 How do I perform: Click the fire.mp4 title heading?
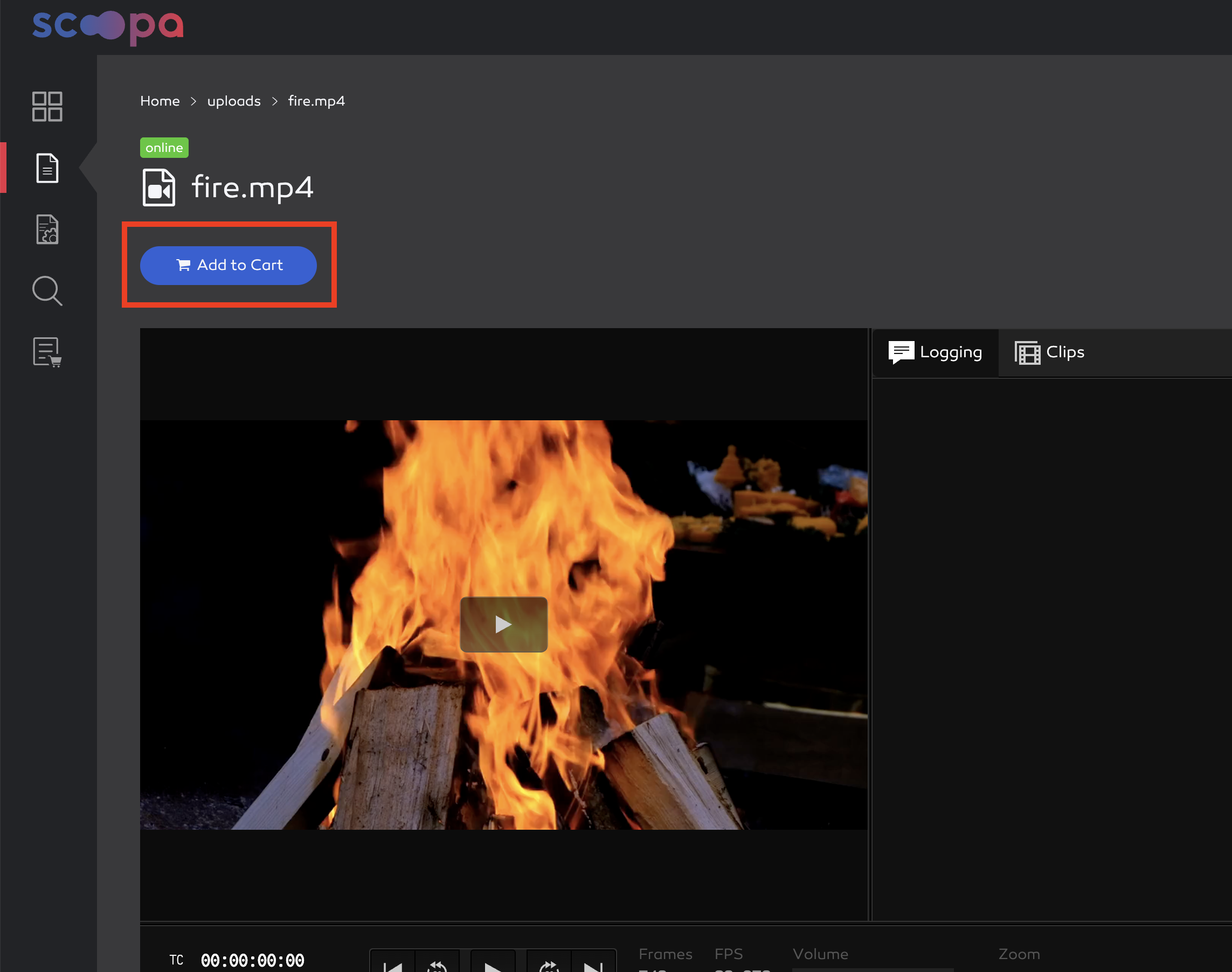click(x=253, y=188)
